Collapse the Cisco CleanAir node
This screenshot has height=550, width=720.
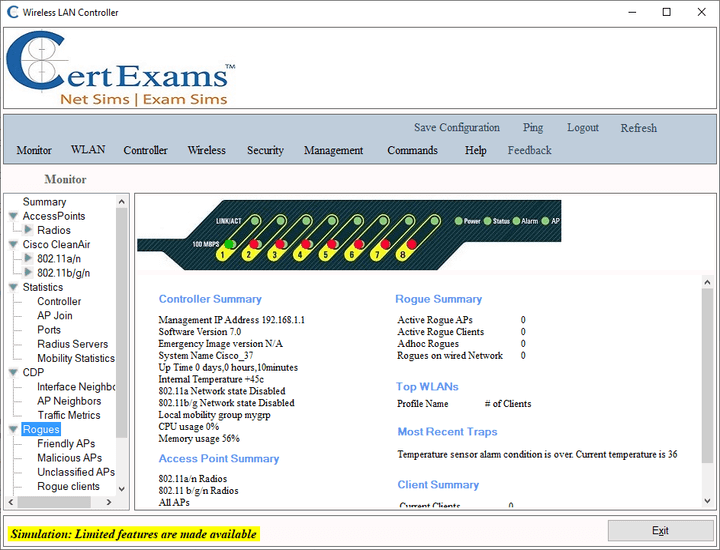(x=13, y=245)
